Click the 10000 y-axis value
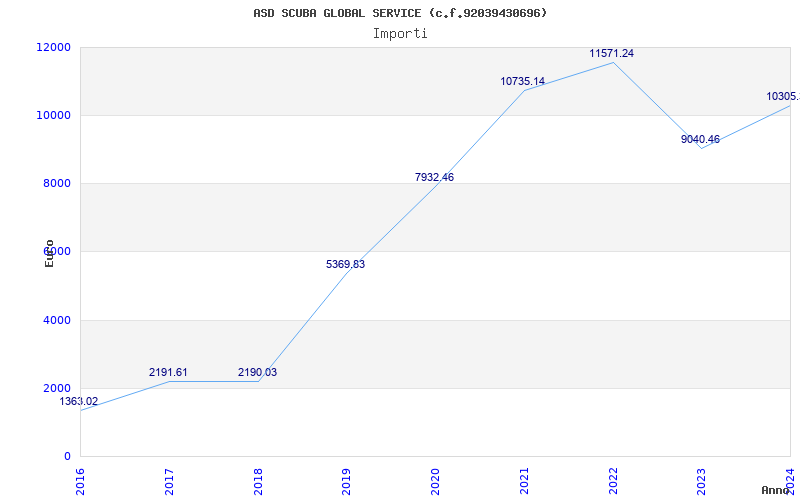The image size is (800, 500). 53,115
